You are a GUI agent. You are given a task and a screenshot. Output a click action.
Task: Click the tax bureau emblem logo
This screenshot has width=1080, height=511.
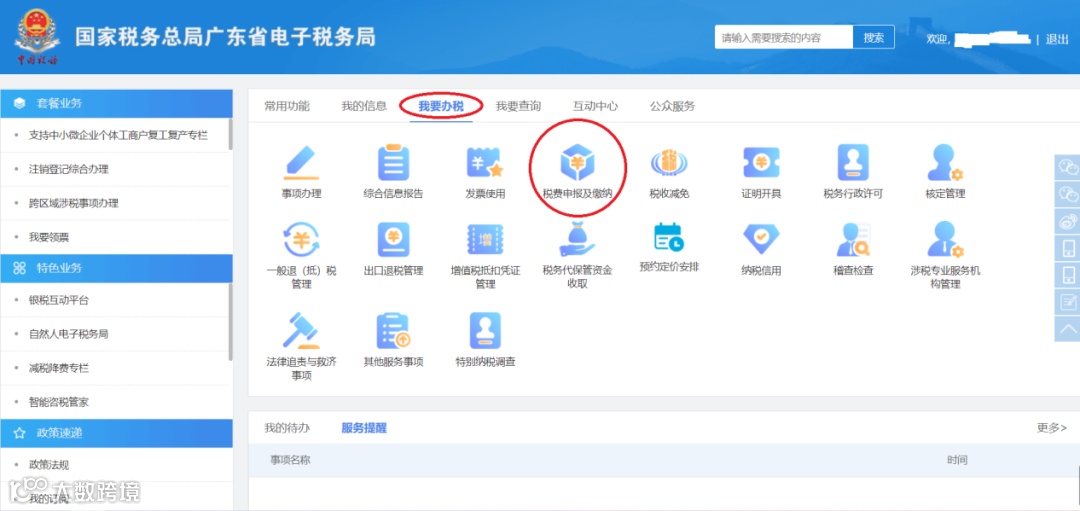37,37
